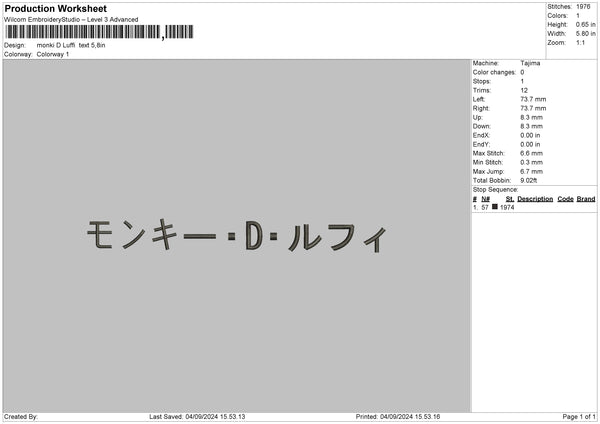Screen dimensions: 600x424
Task: Click the Color changes value 0
Action: click(522, 72)
